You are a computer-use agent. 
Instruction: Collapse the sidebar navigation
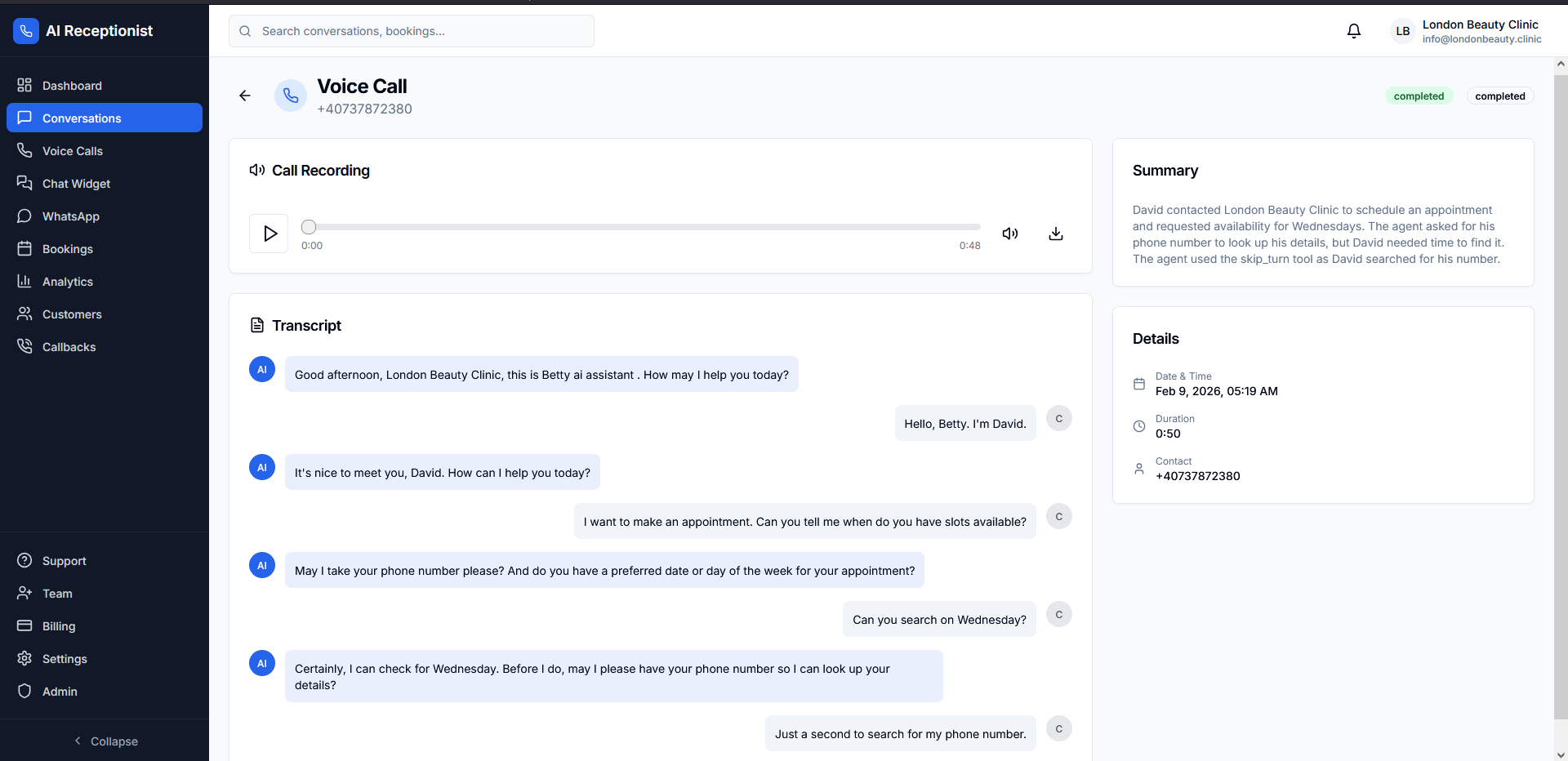click(x=105, y=741)
